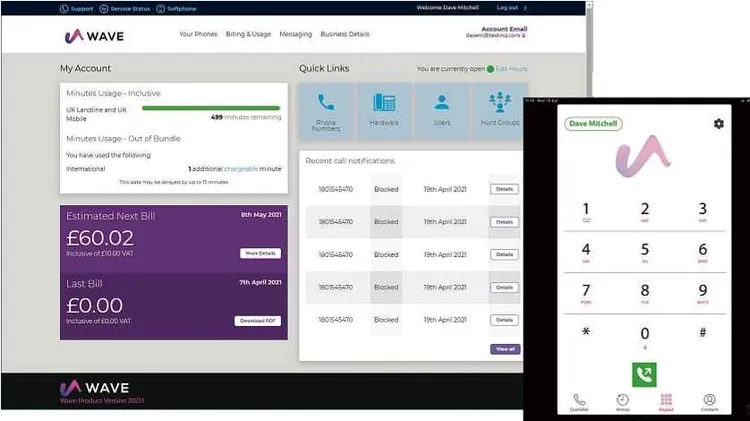Open the Hardware quick link
The height and width of the screenshot is (421, 750).
pyautogui.click(x=384, y=110)
